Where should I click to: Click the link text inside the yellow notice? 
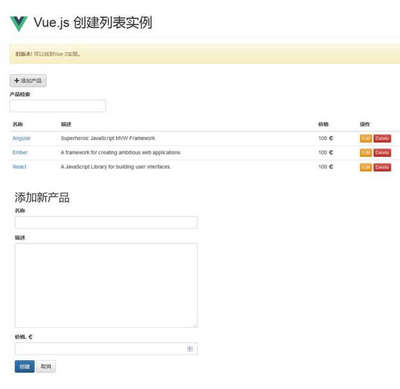click(57, 54)
